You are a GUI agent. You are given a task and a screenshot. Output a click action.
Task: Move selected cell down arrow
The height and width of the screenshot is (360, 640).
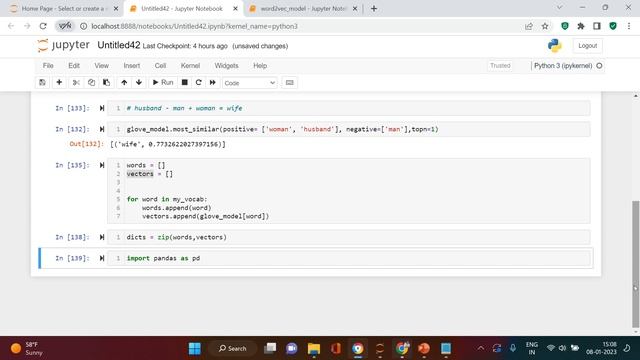[139, 82]
